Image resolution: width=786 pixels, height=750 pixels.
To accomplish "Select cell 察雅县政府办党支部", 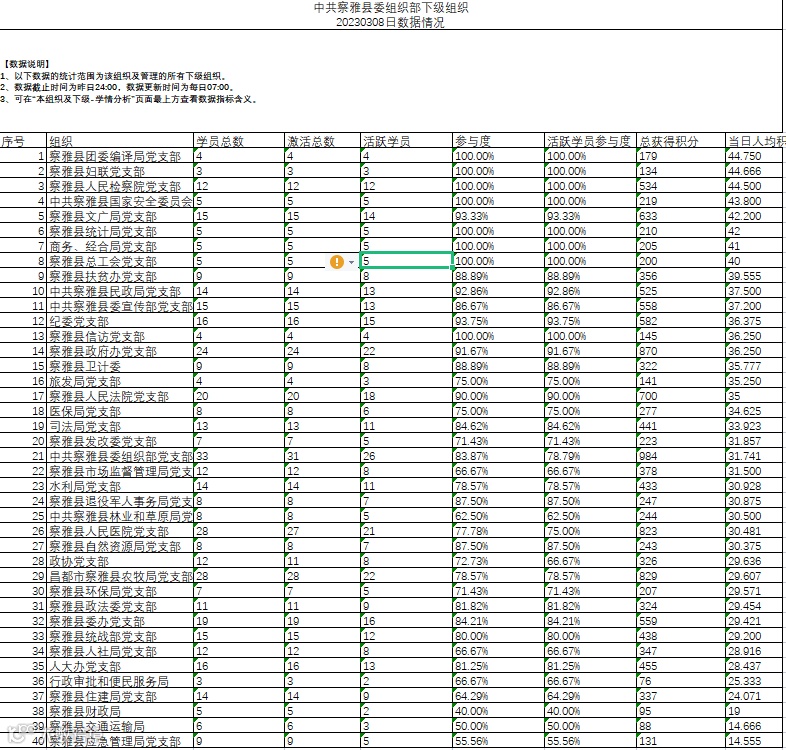I will click(x=120, y=351).
